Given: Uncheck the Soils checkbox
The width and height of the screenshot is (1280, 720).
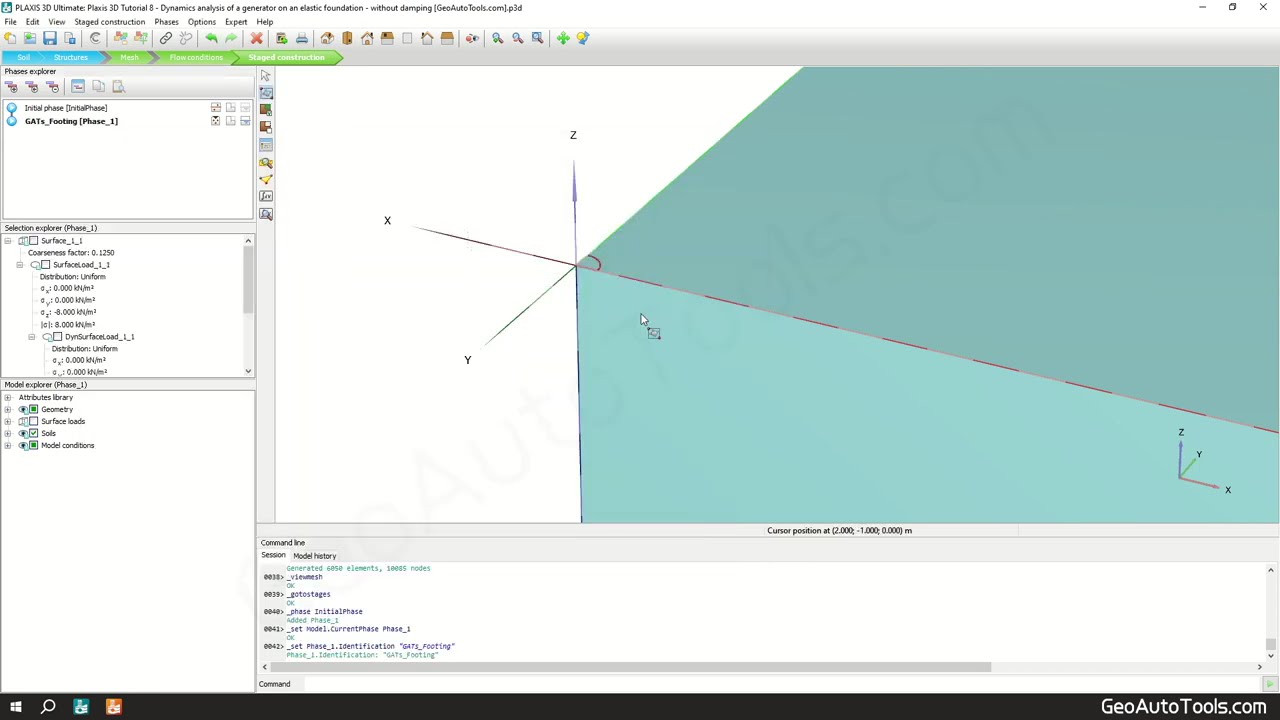Looking at the screenshot, I should 33,434.
